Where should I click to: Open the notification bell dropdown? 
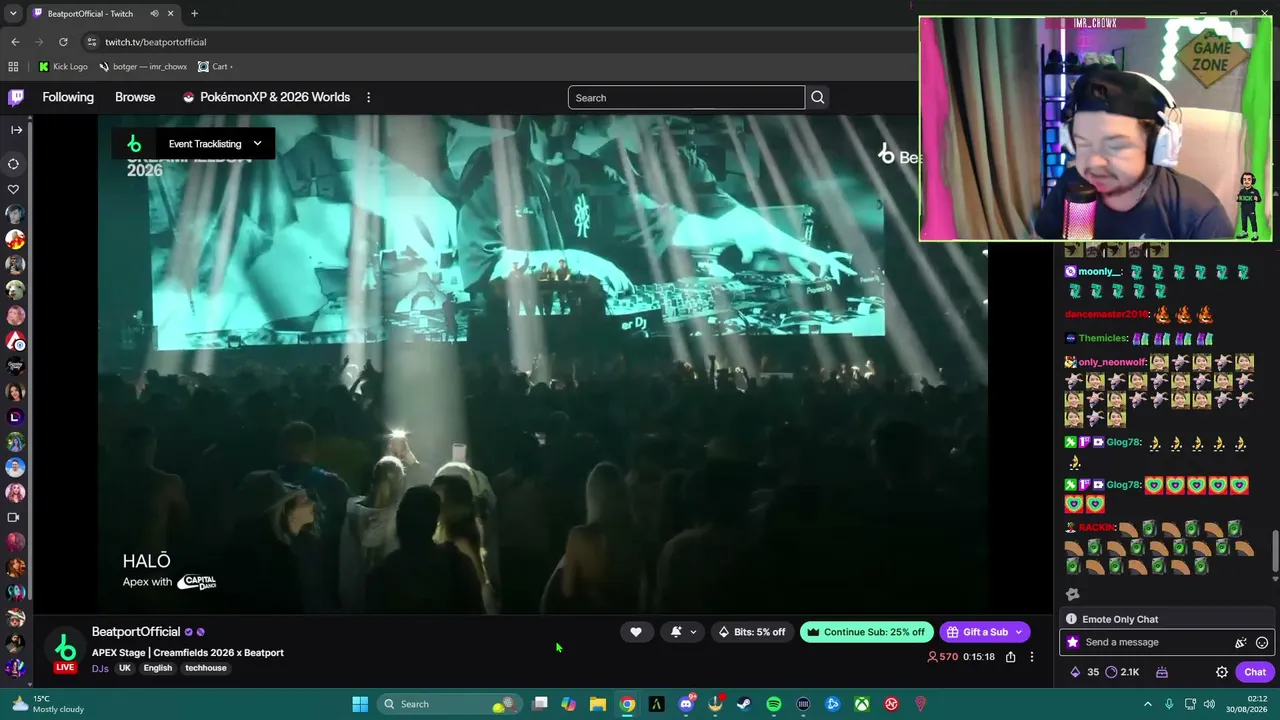[683, 632]
